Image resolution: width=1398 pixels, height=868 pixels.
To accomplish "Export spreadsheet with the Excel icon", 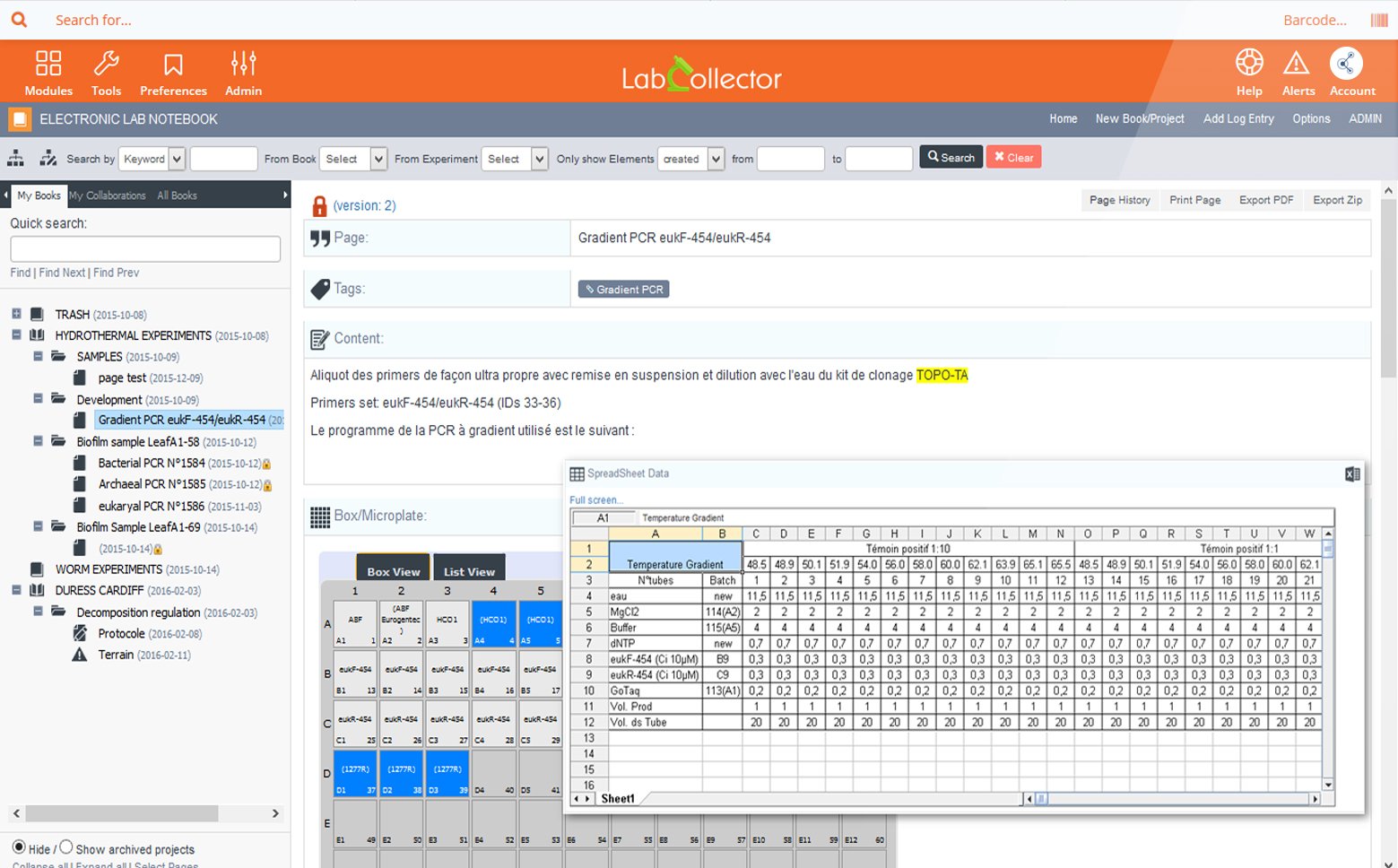I will point(1352,474).
